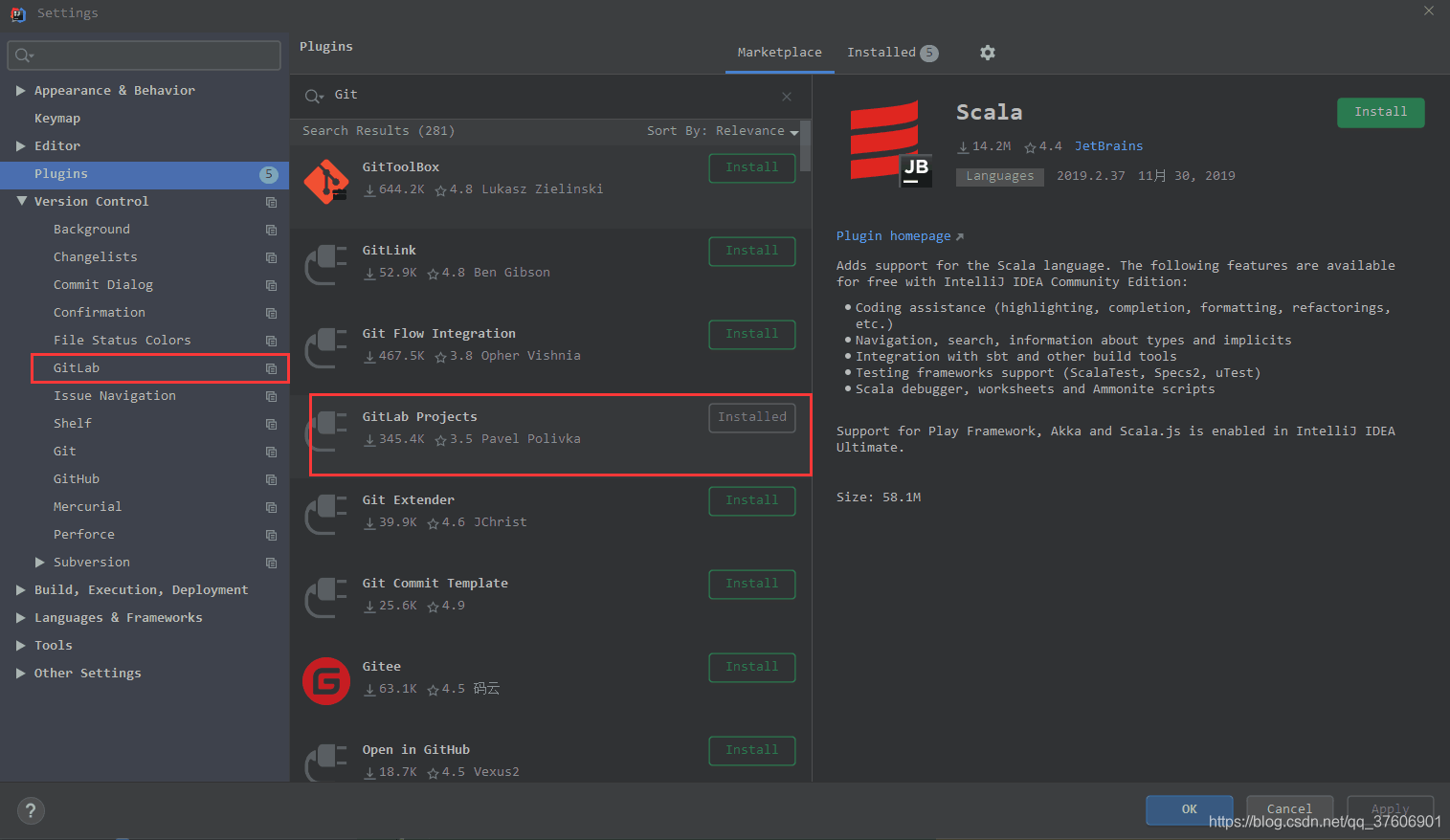This screenshot has height=840, width=1450.
Task: Click the settings search field
Action: coord(145,55)
